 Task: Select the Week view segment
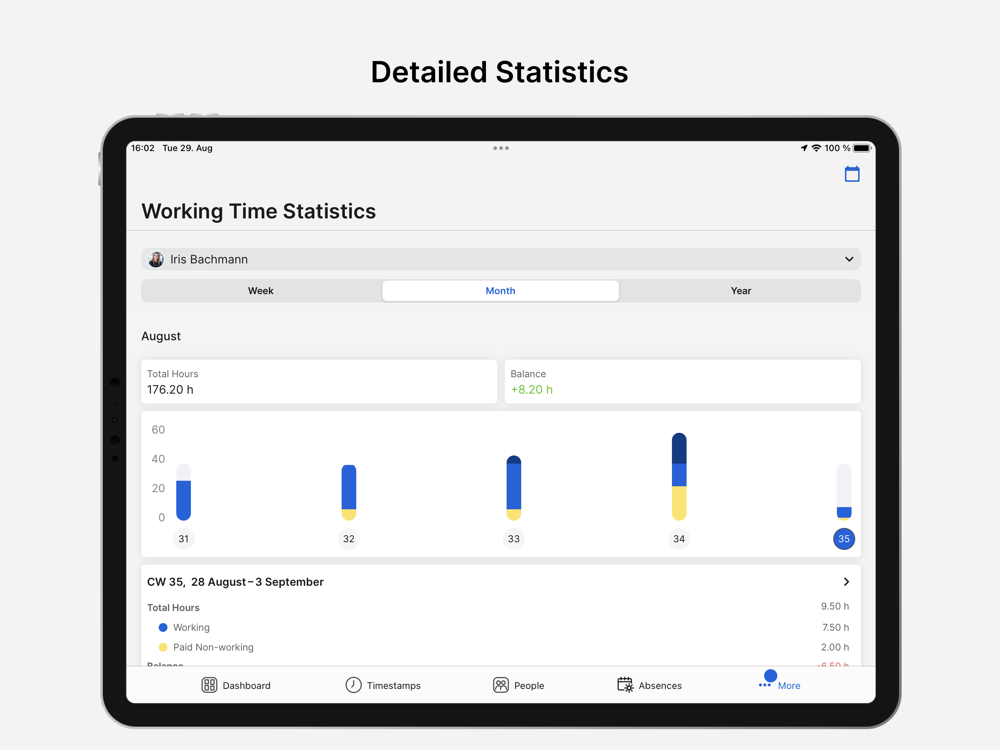261,291
